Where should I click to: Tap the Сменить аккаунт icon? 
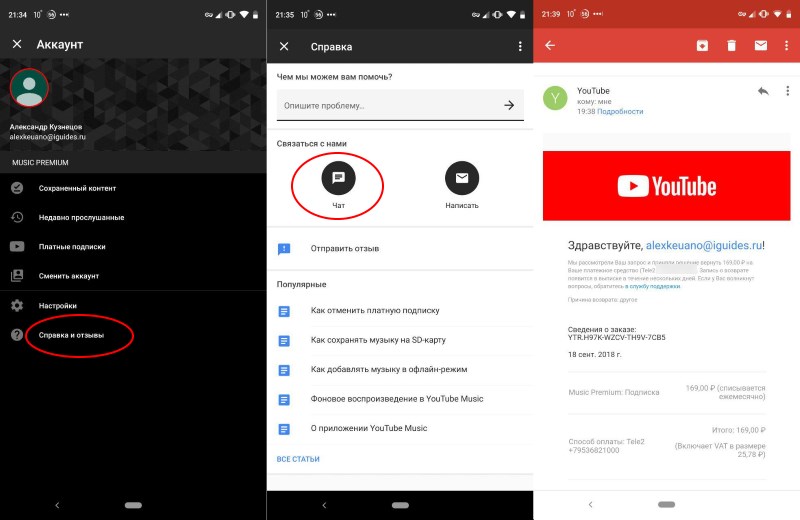(17, 276)
